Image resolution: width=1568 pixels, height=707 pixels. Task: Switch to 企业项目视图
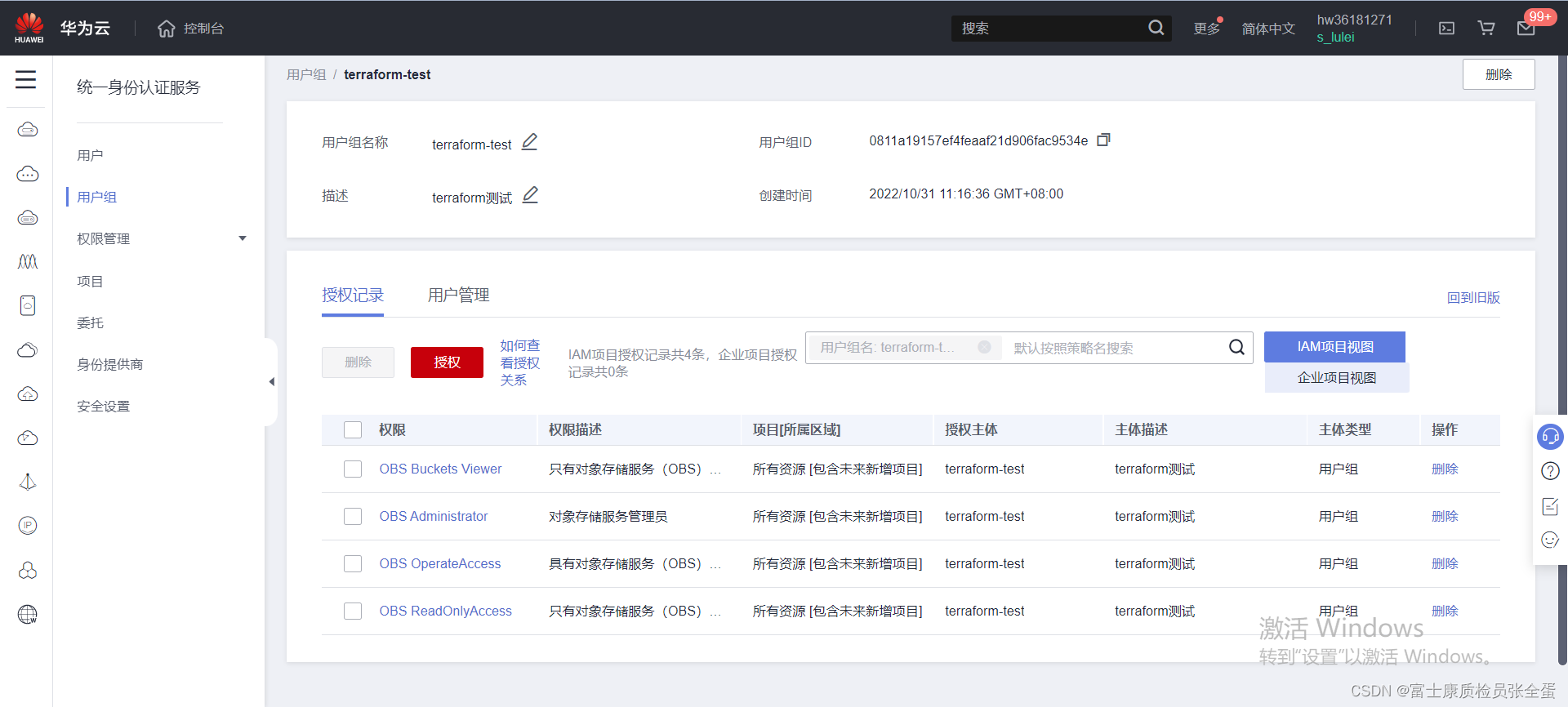[1337, 378]
